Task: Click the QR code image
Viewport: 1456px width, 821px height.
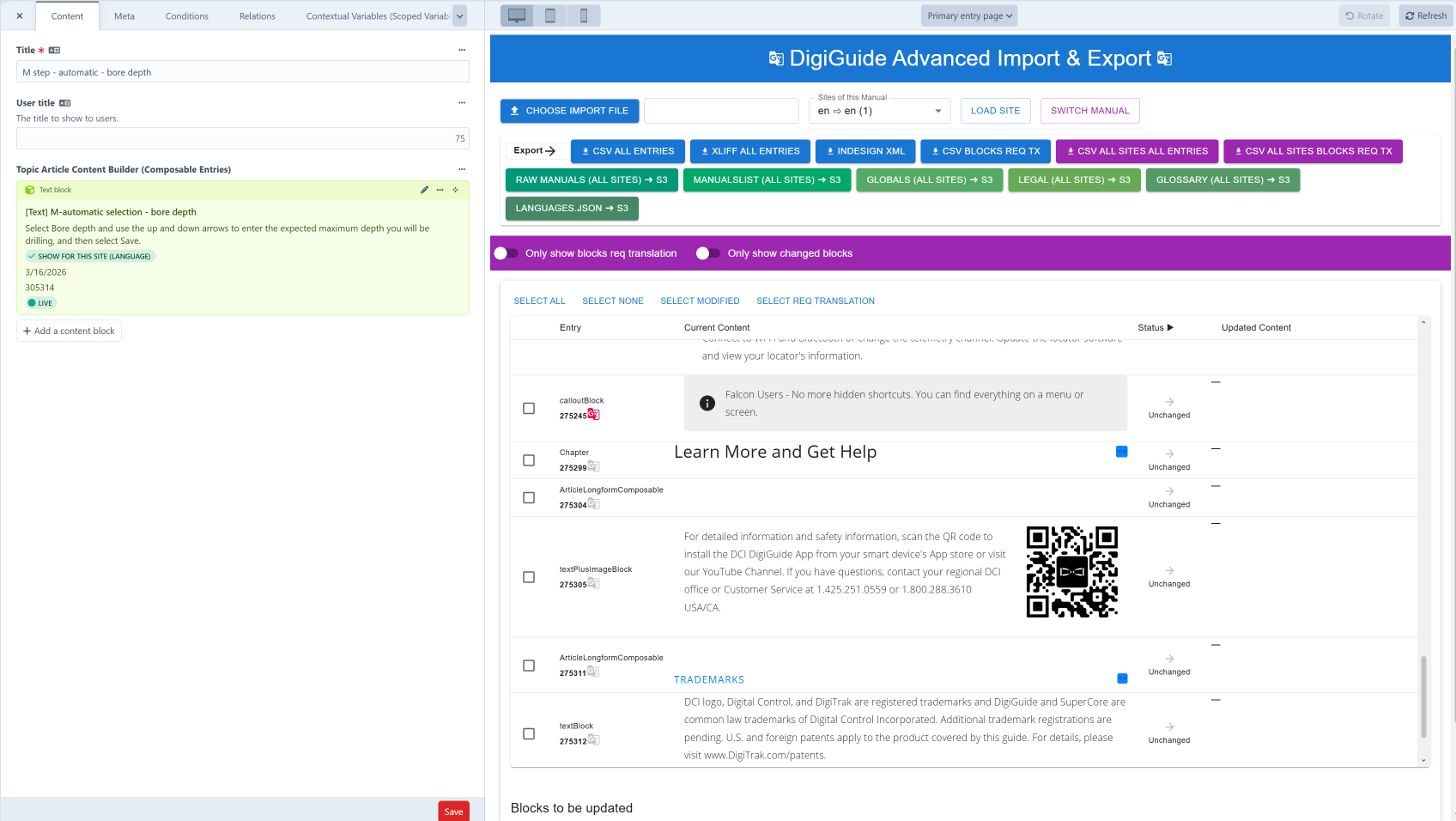Action: (x=1072, y=572)
